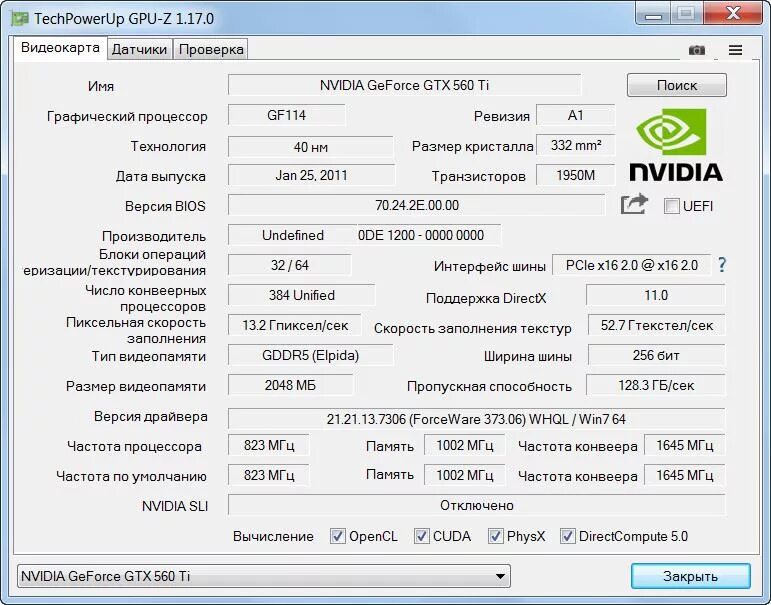The width and height of the screenshot is (771, 605).
Task: Click the BIOS export share-arrow icon
Action: 634,204
